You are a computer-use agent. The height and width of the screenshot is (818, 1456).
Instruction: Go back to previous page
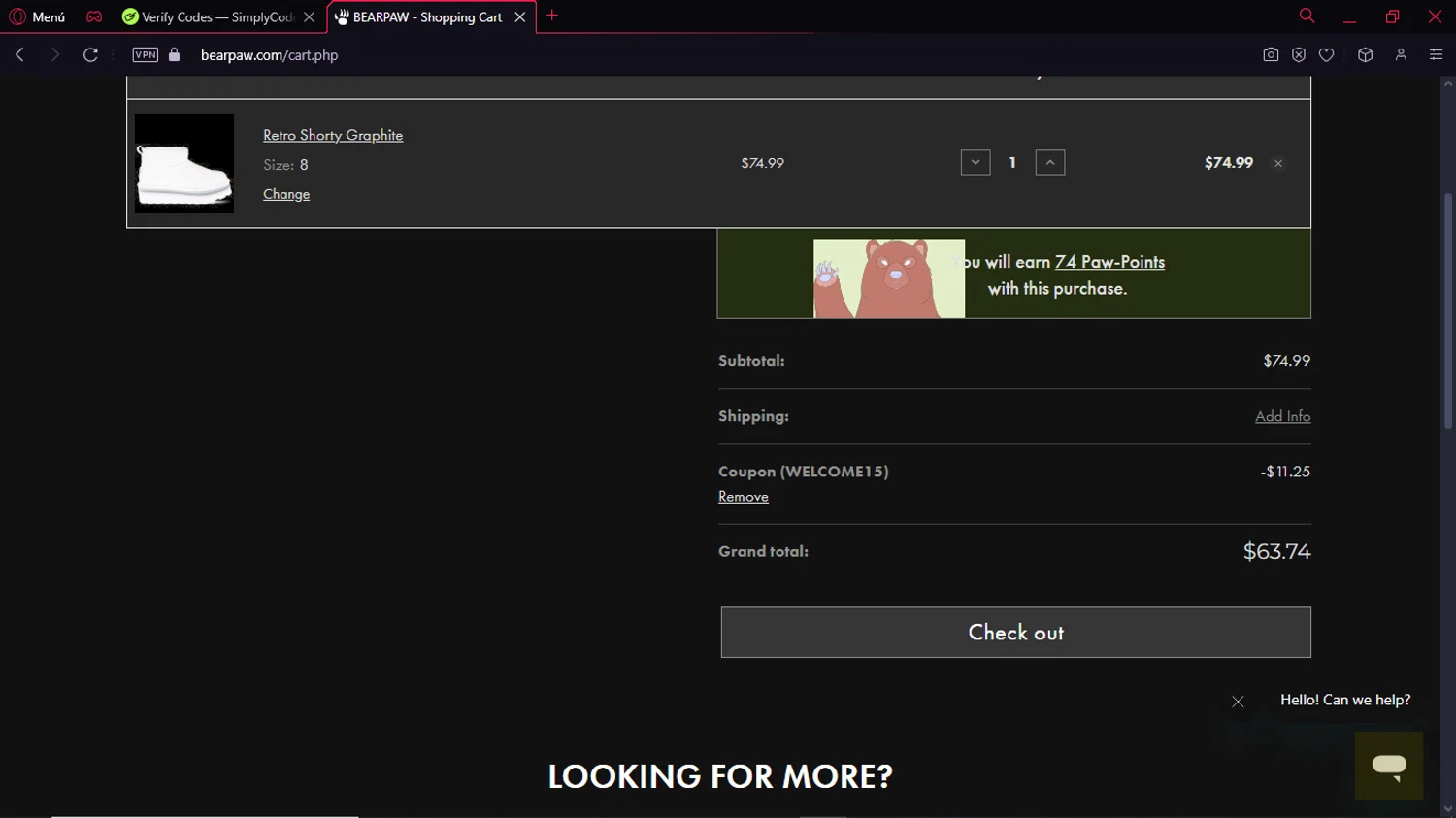(19, 54)
